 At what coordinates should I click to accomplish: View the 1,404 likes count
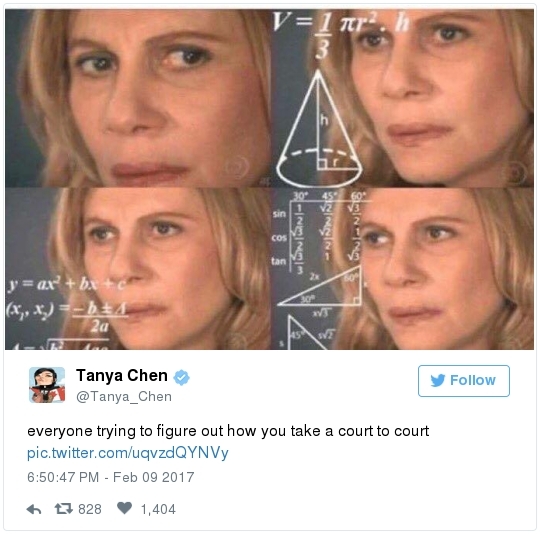point(158,509)
